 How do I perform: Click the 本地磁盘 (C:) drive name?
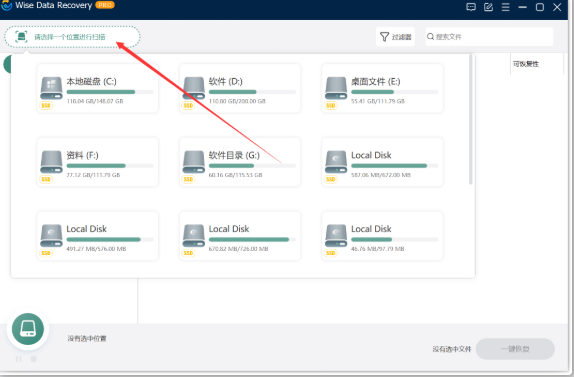[92, 82]
